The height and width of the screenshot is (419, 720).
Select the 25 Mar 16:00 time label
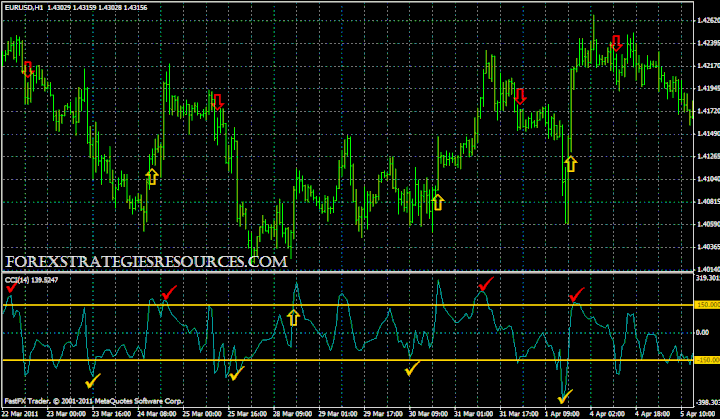(247, 413)
